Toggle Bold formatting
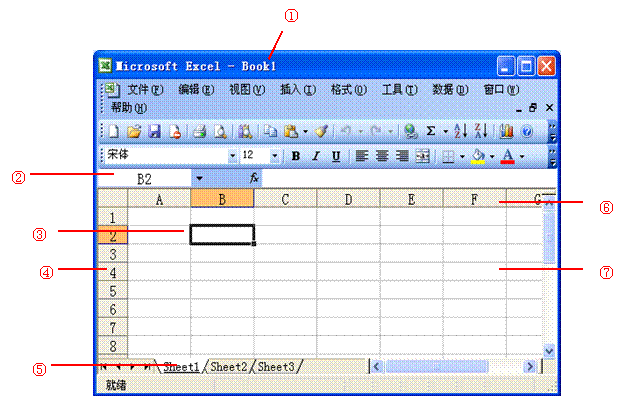The height and width of the screenshot is (396, 627). click(x=296, y=156)
